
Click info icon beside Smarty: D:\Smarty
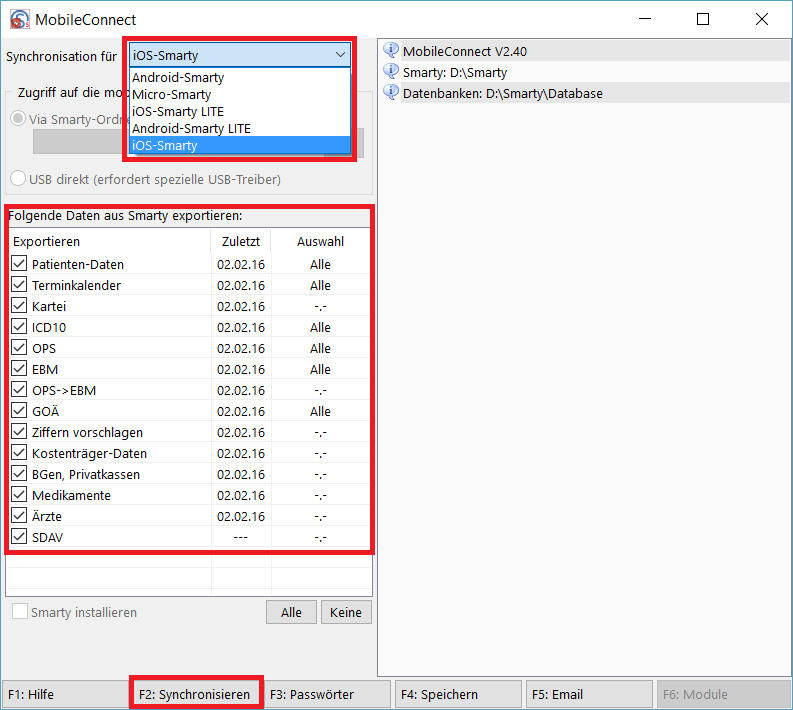point(390,72)
